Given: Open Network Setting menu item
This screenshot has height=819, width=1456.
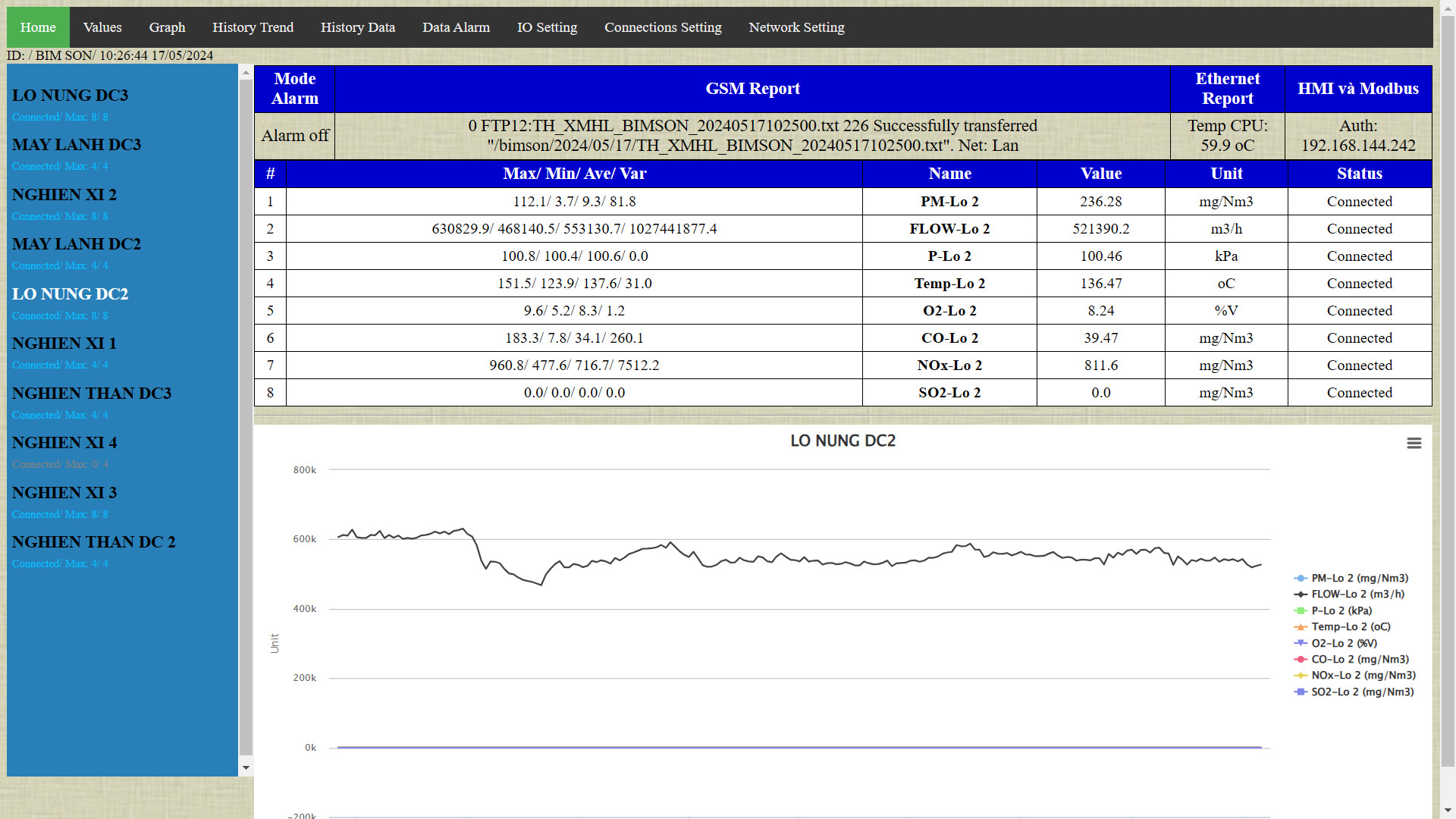Looking at the screenshot, I should click(x=796, y=27).
